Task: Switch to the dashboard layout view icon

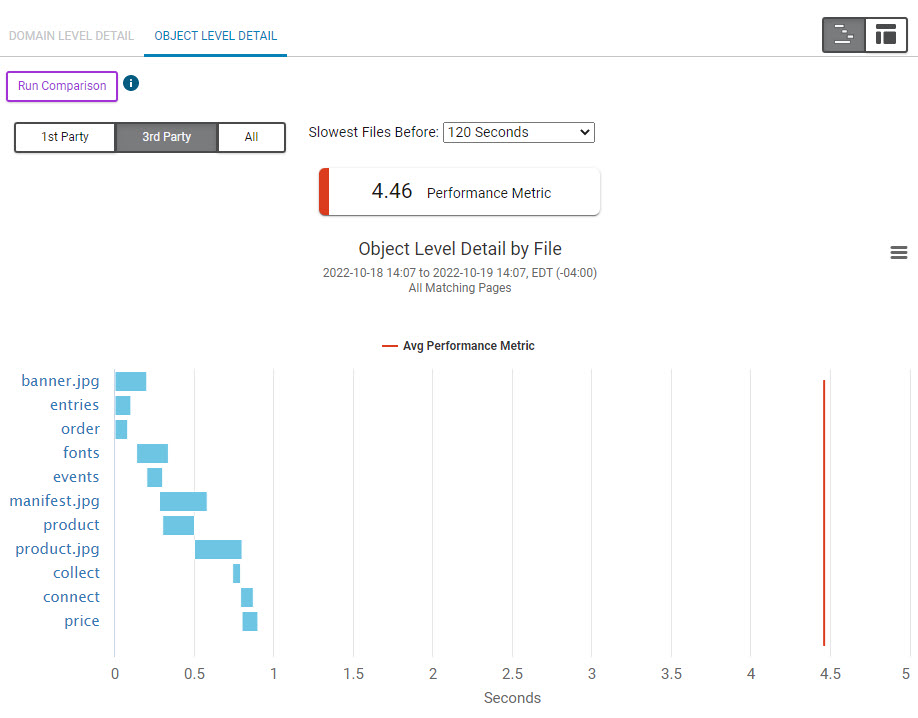Action: click(885, 34)
